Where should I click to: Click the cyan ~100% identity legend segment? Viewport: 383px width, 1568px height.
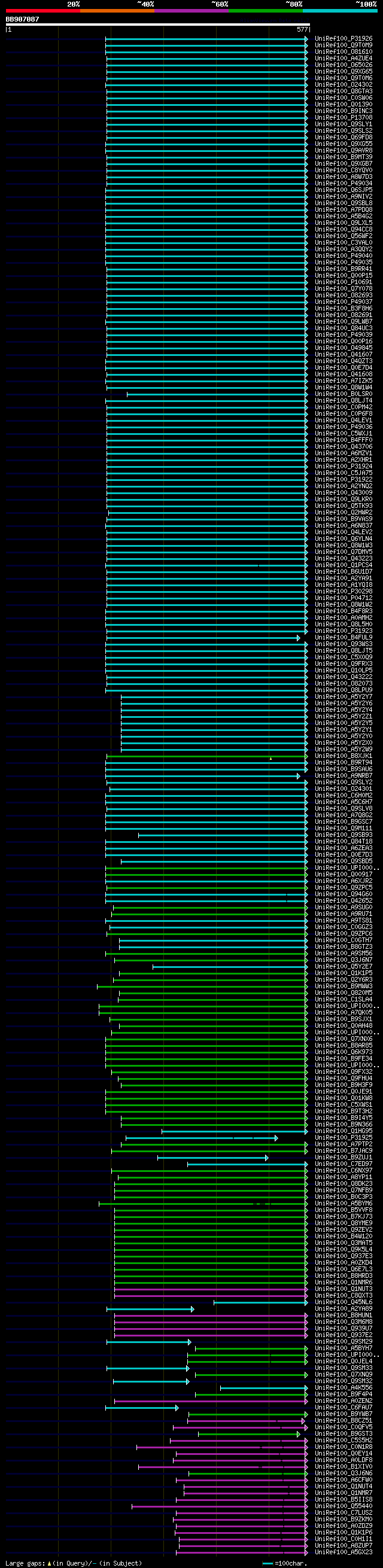pos(340,10)
